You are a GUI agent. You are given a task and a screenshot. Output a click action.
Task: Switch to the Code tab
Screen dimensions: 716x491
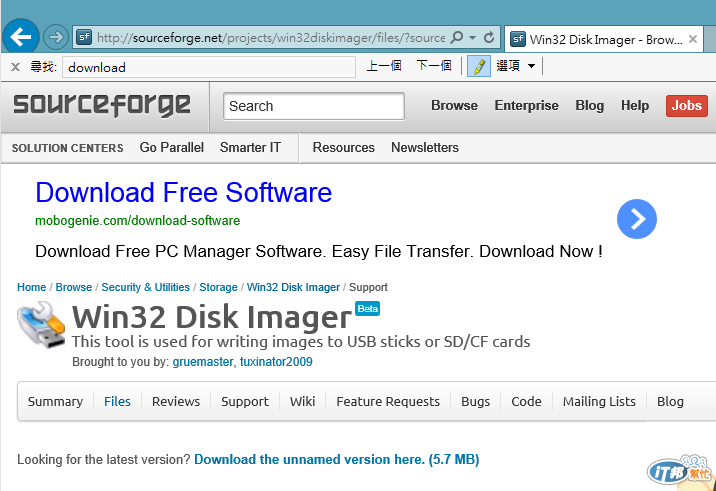click(526, 401)
